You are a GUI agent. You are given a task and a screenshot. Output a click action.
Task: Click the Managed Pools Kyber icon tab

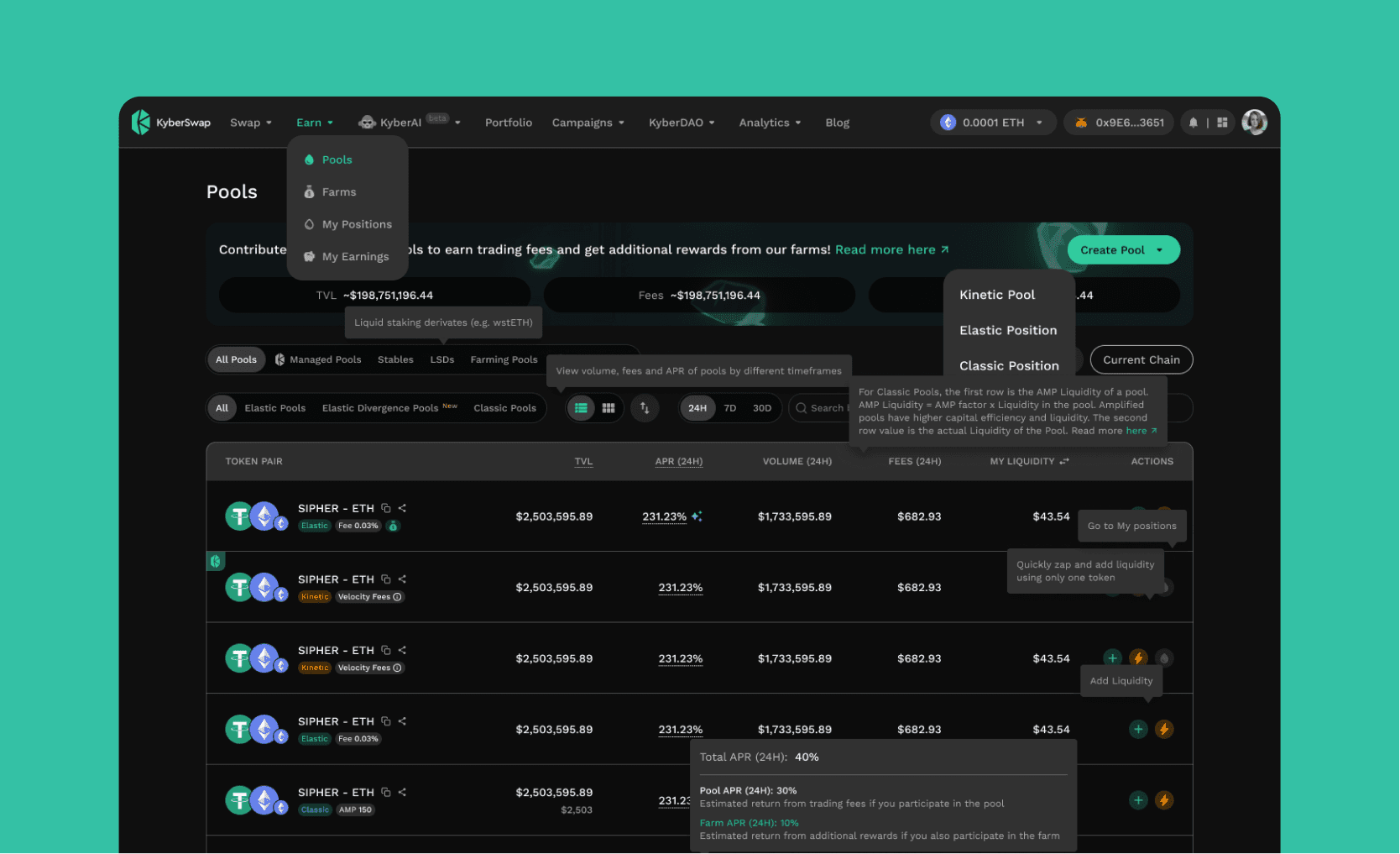point(318,359)
